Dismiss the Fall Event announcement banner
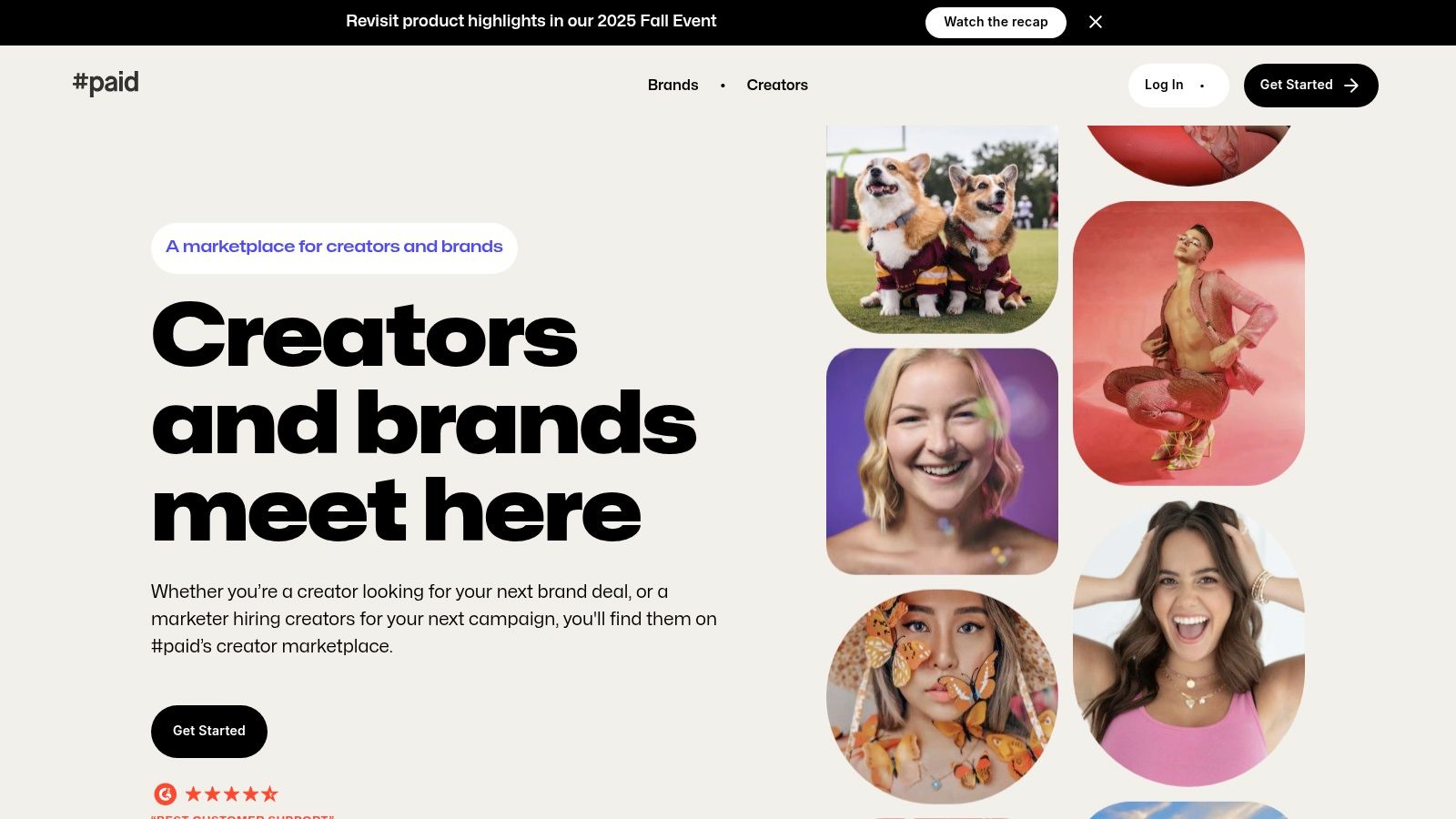This screenshot has width=1456, height=819. [1096, 22]
